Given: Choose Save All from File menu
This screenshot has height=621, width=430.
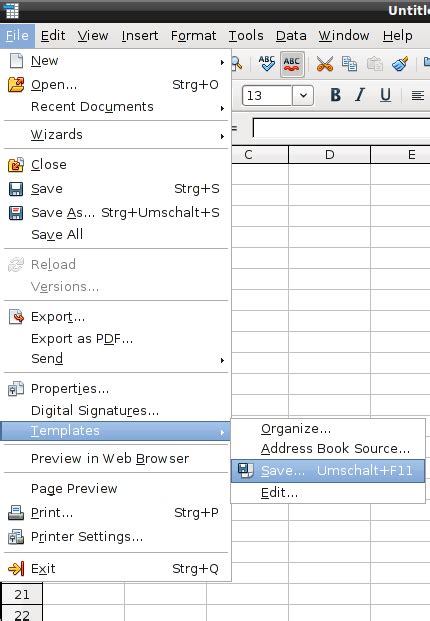Looking at the screenshot, I should (x=57, y=234).
